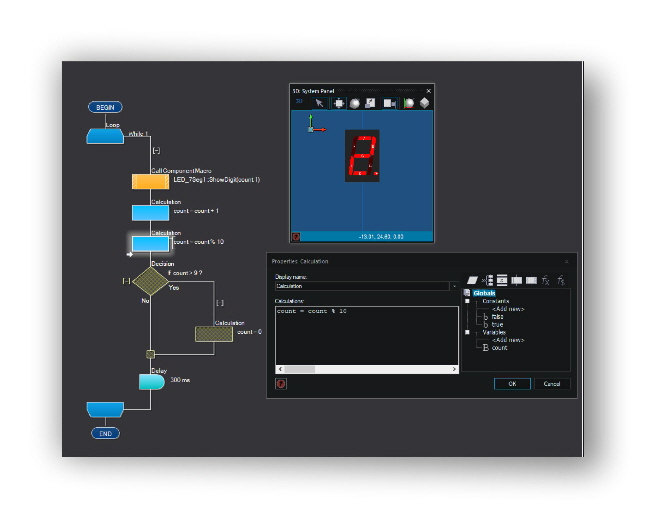660x531 pixels.
Task: Collapse the Variables tree node
Action: (x=467, y=332)
